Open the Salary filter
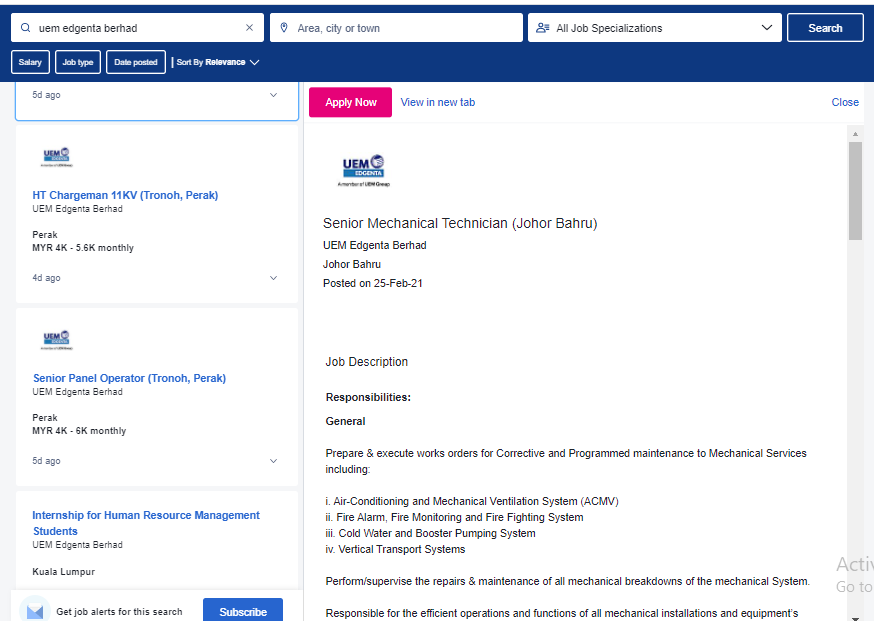Image resolution: width=874 pixels, height=621 pixels. pos(30,62)
